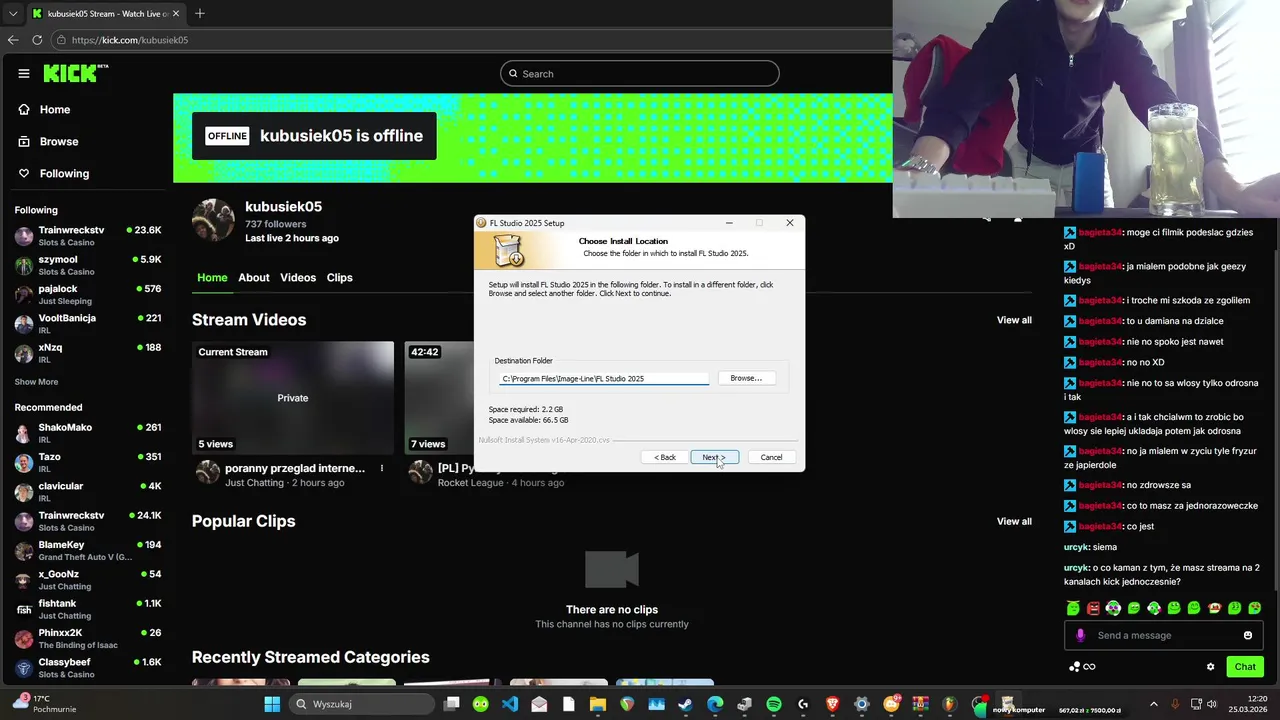
Task: Open File Explorer from the taskbar
Action: 597,704
